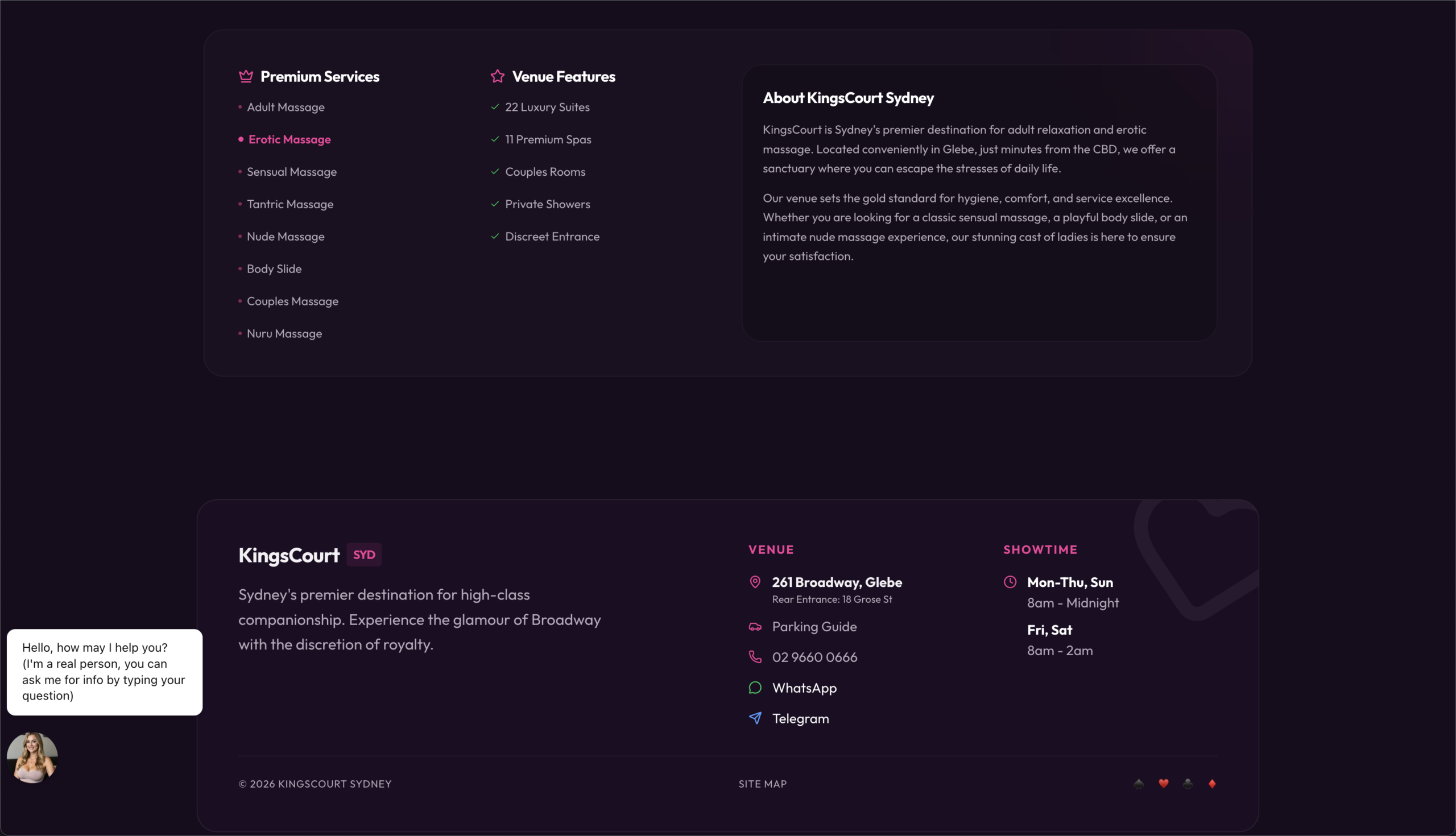Click the chat agent avatar photo
The image size is (1456, 836).
click(32, 758)
